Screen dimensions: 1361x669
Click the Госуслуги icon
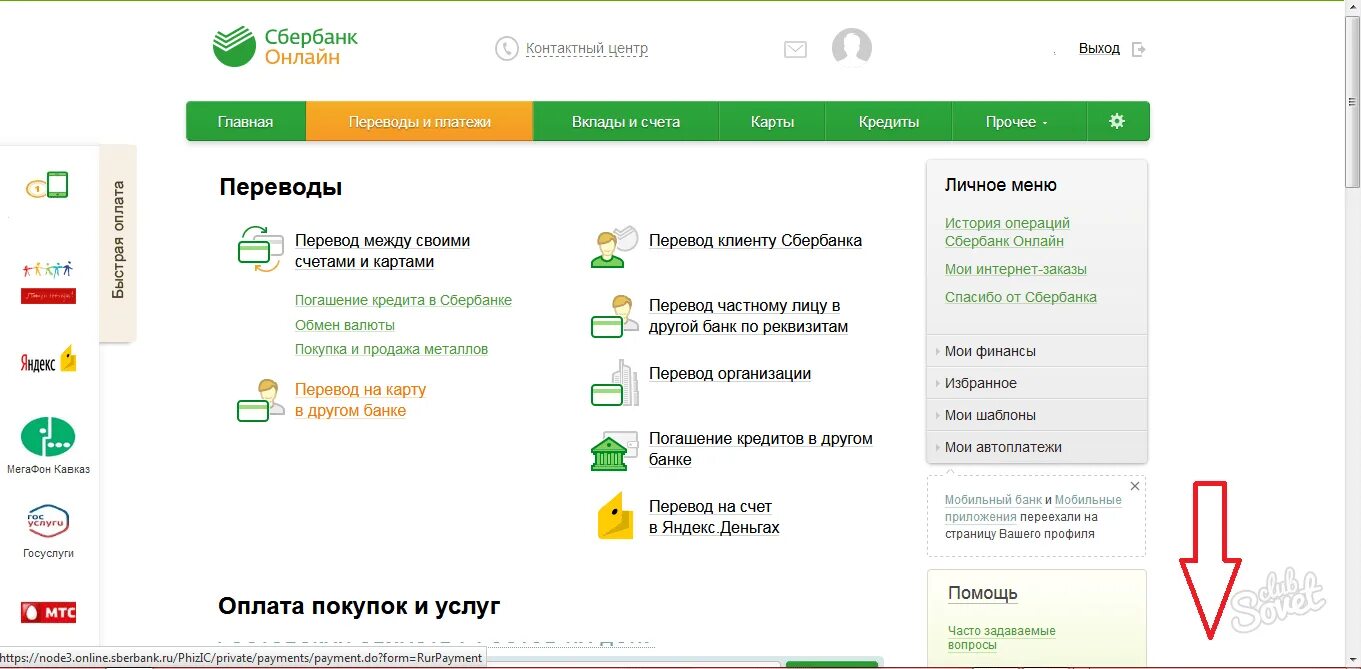click(x=48, y=521)
